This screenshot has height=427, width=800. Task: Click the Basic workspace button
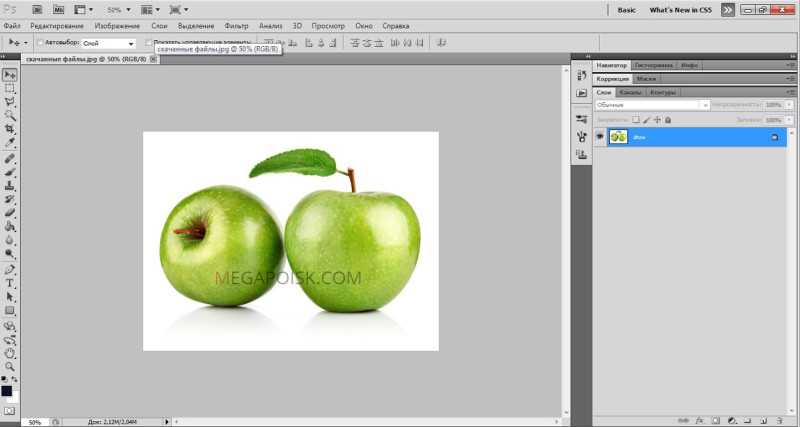tap(627, 10)
